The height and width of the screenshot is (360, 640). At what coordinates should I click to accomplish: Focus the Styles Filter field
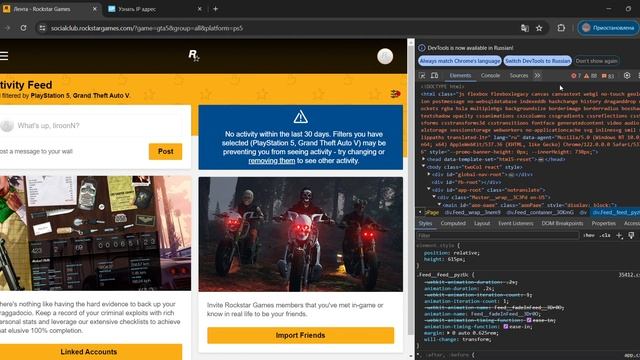(x=498, y=236)
